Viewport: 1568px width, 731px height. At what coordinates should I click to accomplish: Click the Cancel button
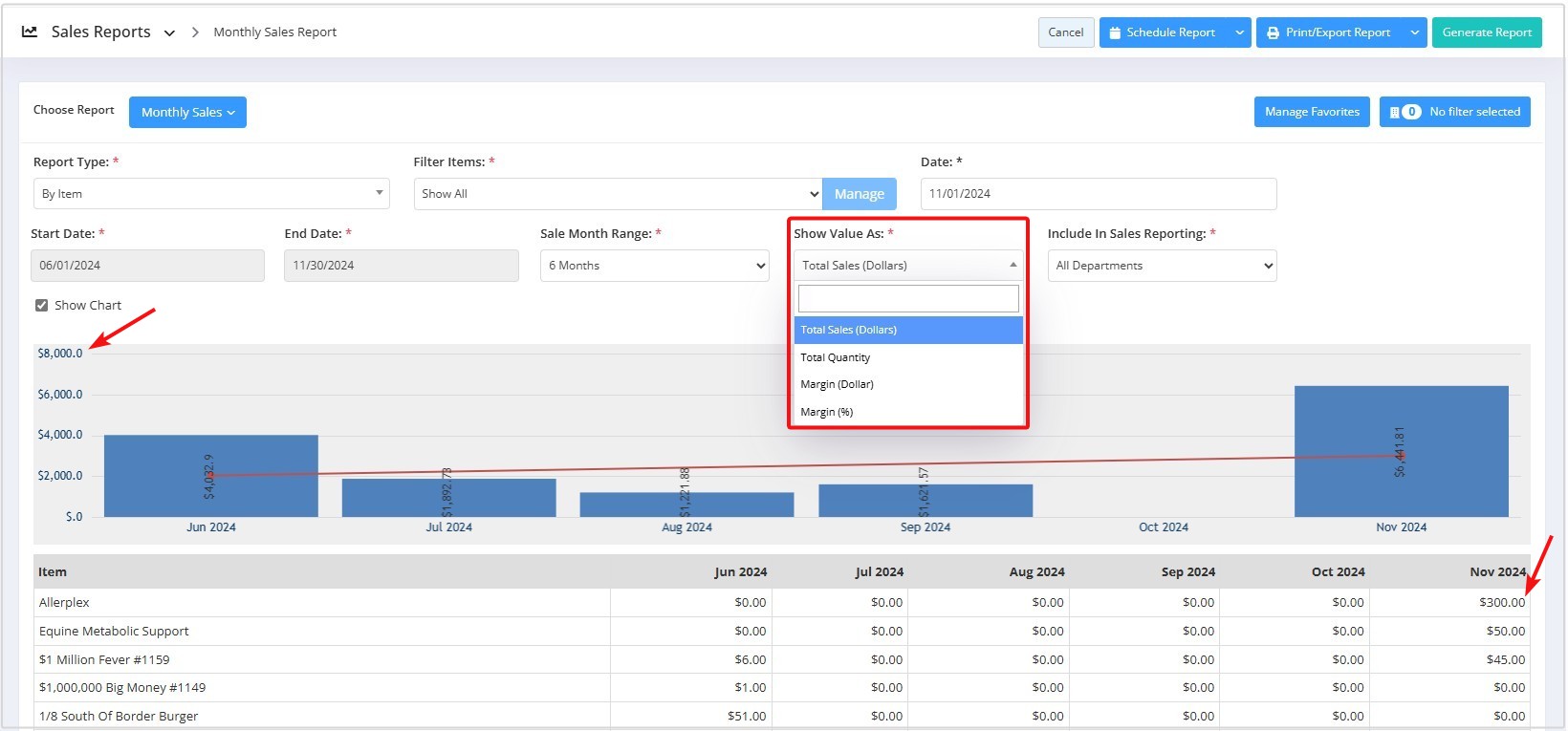pyautogui.click(x=1066, y=32)
